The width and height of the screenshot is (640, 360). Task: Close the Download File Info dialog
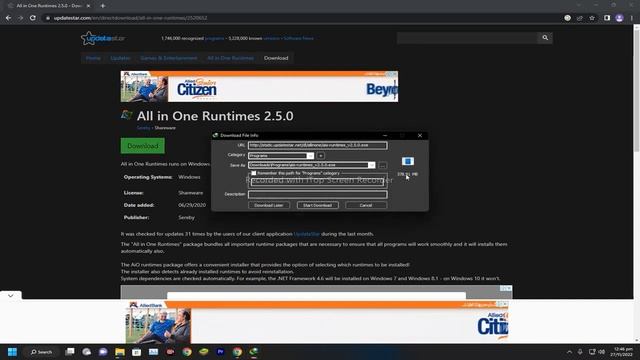[420, 135]
